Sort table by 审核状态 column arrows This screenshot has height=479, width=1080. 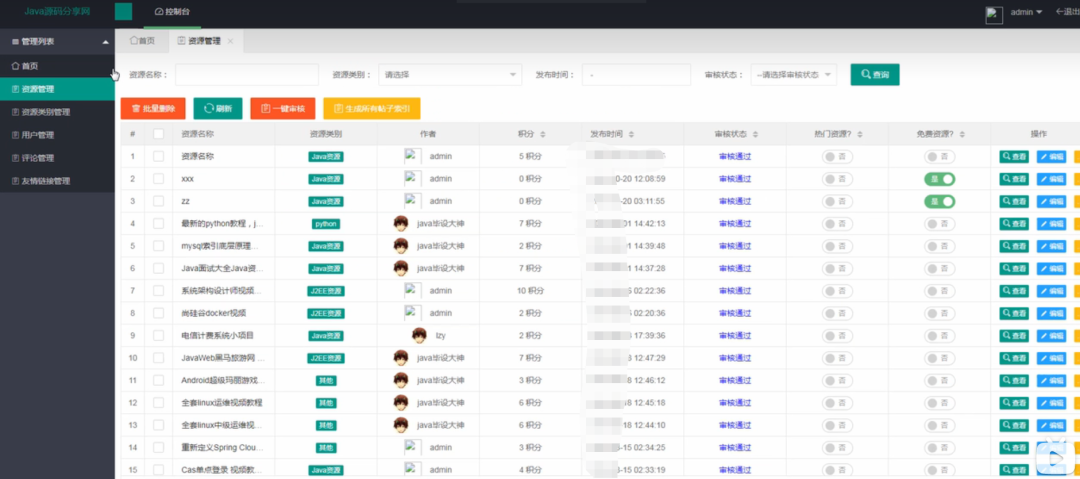(756, 134)
